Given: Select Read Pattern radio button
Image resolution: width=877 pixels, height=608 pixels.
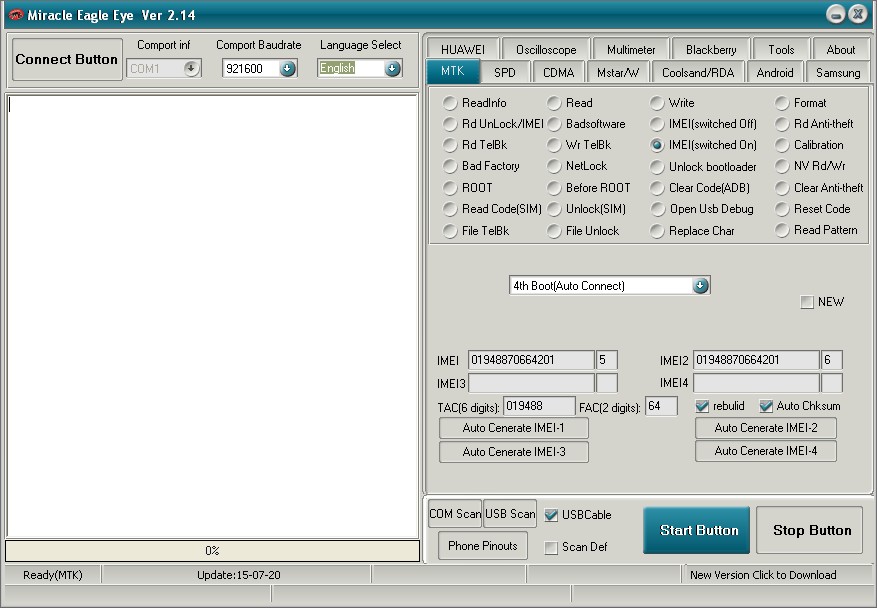Looking at the screenshot, I should (817, 230).
